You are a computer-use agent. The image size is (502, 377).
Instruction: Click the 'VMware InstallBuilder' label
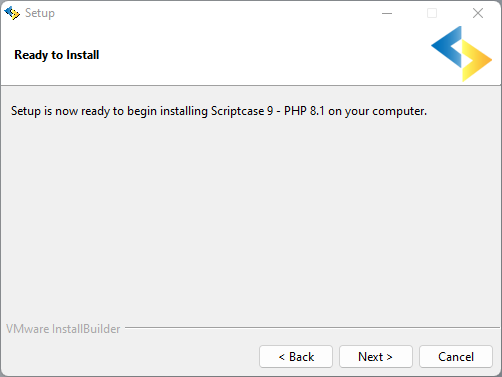click(x=63, y=329)
